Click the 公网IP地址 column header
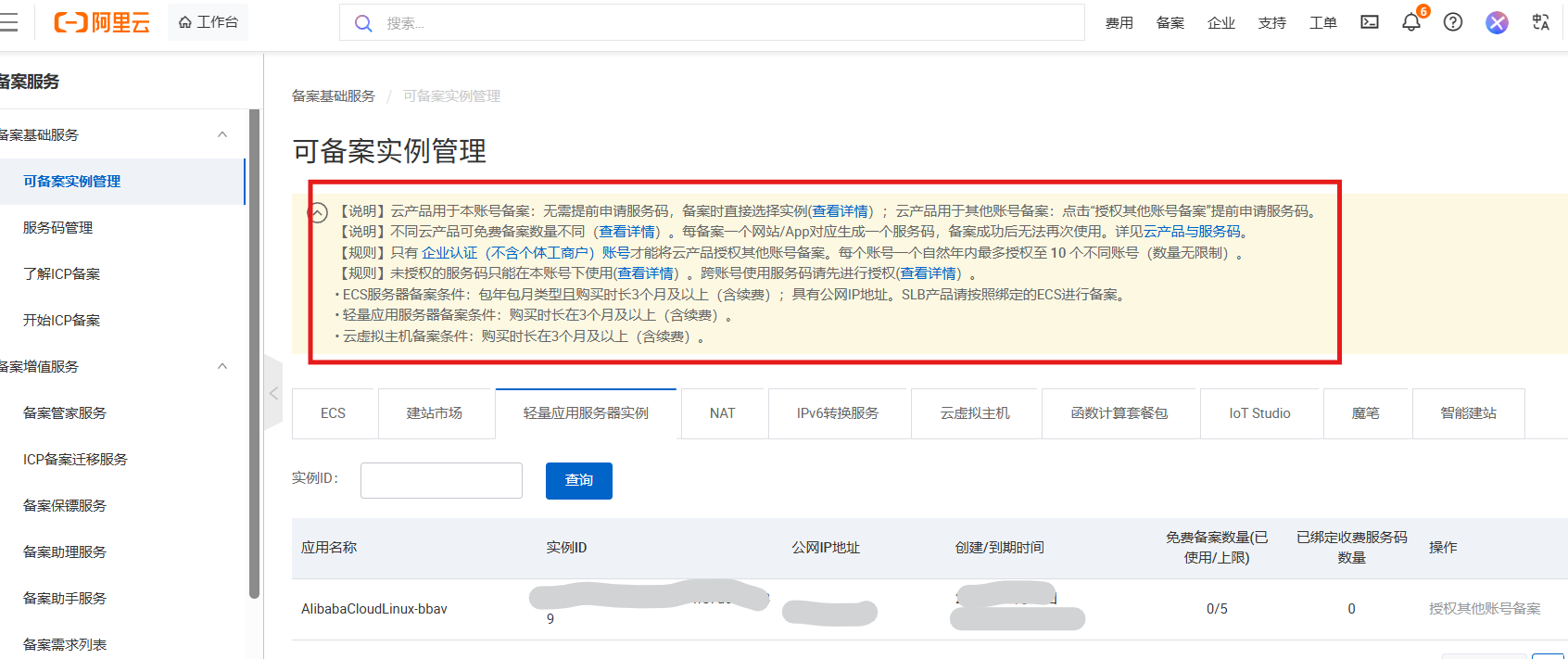1568x659 pixels. tap(826, 548)
